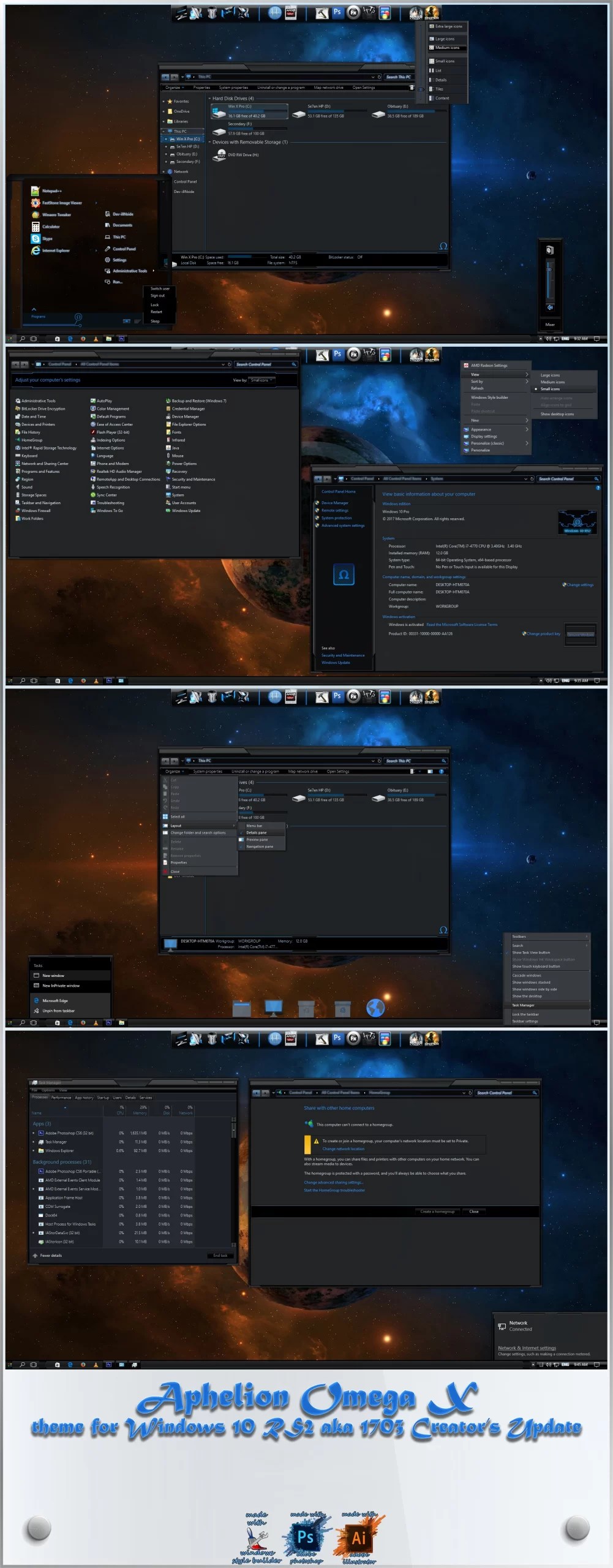
Task: Click End task in Task Manager
Action: [x=220, y=1256]
